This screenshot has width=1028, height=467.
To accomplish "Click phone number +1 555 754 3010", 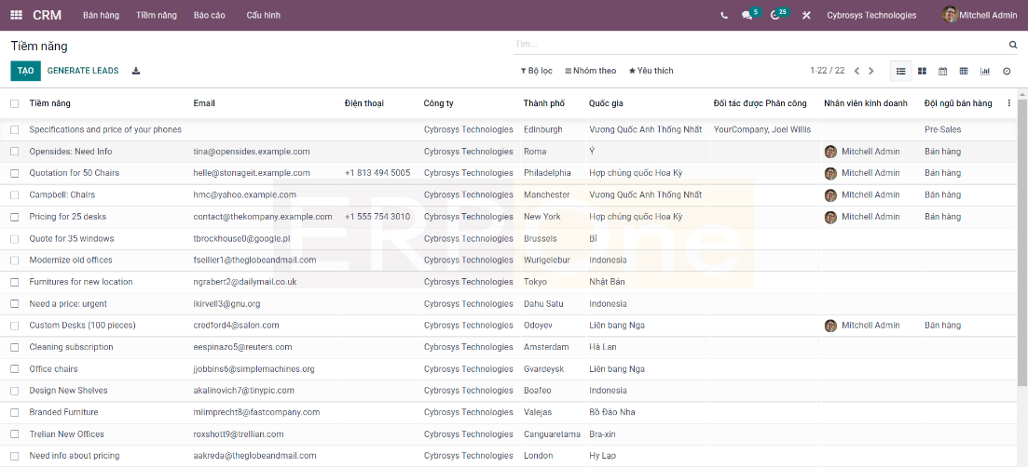I will (x=378, y=216).
